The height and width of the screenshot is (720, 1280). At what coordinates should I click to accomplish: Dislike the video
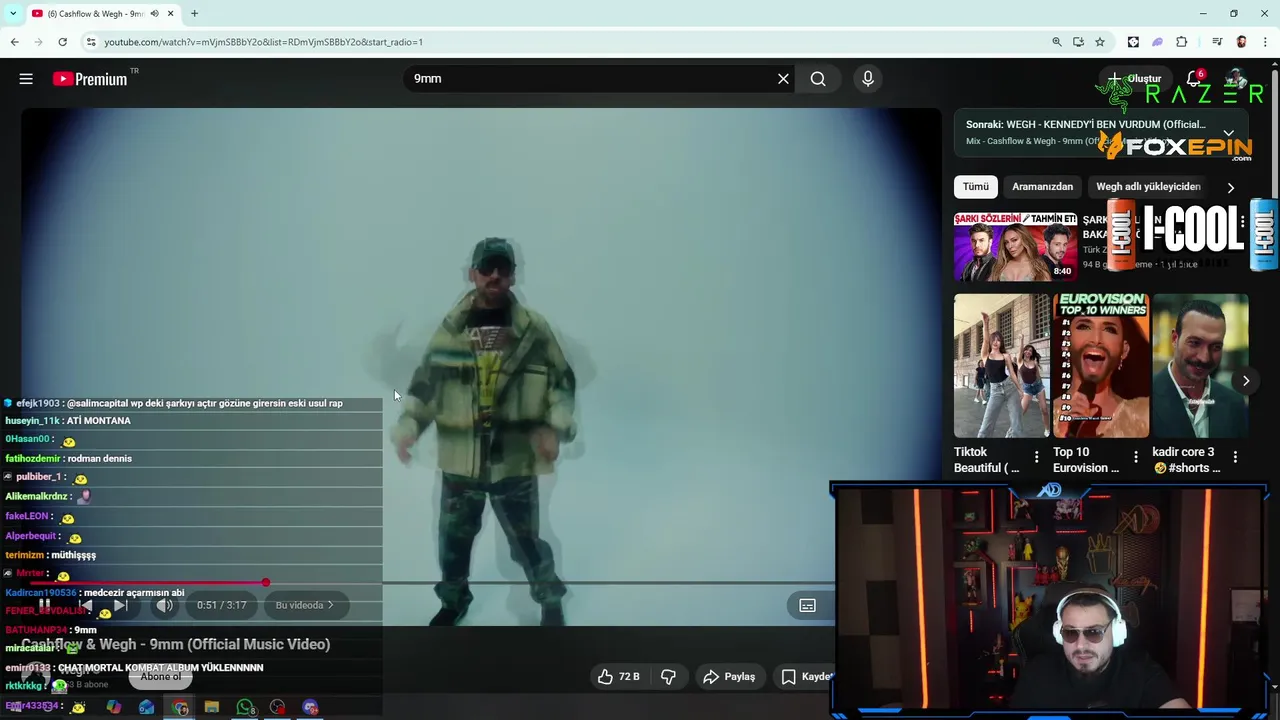pyautogui.click(x=668, y=677)
